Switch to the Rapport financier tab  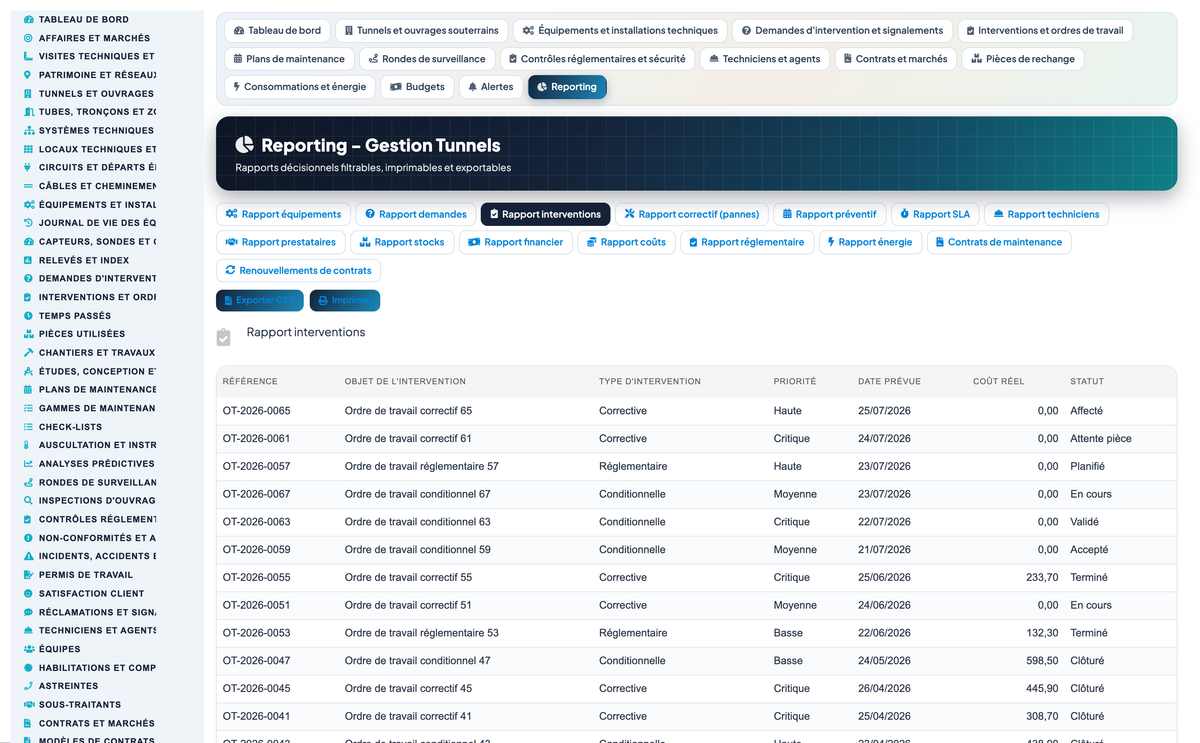coord(515,242)
